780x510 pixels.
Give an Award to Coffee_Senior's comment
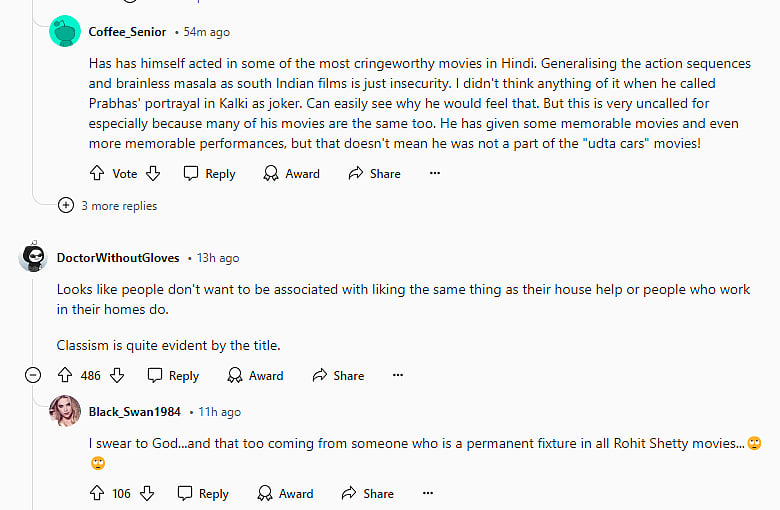point(292,173)
